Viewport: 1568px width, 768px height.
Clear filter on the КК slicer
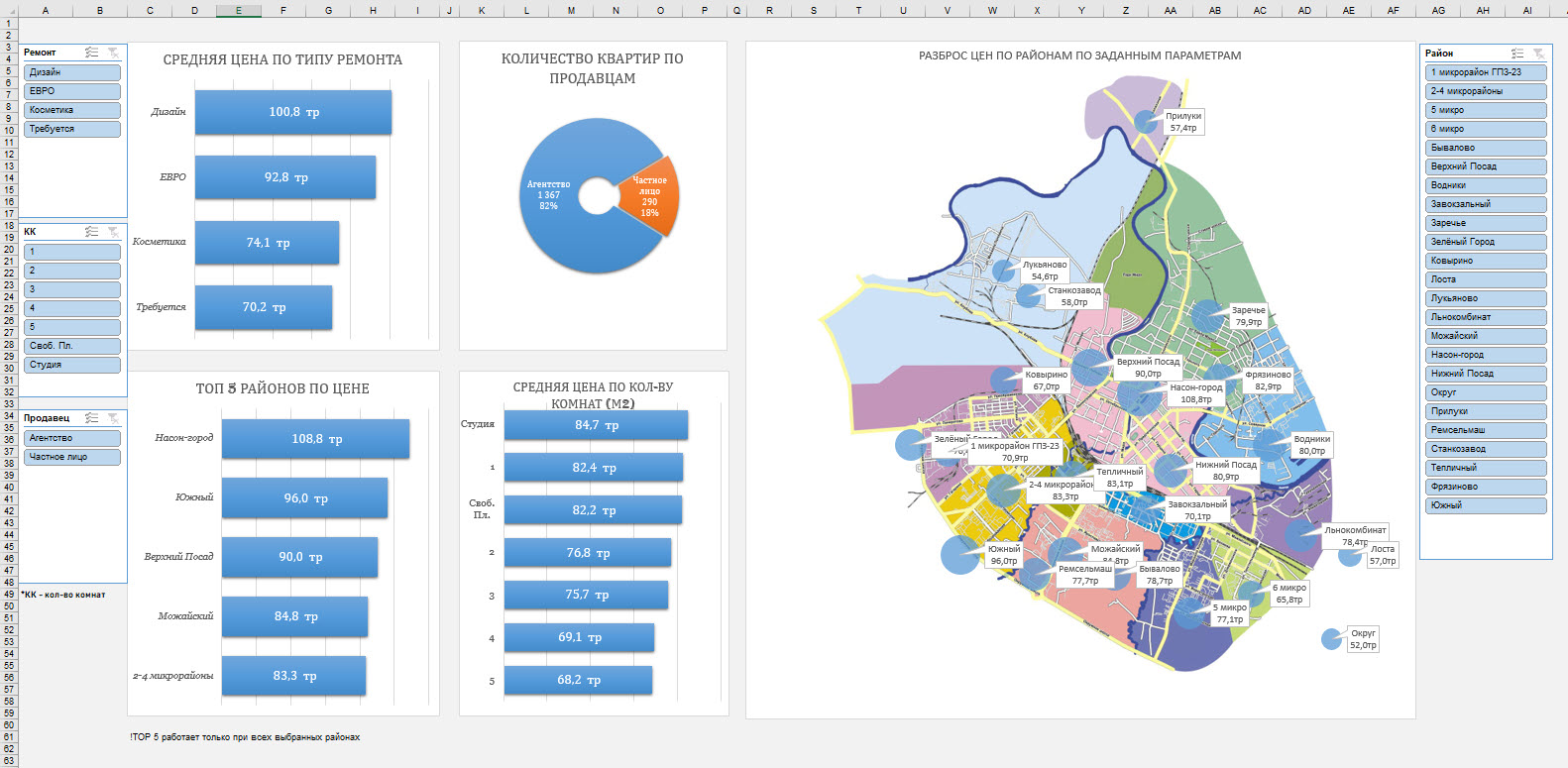tap(114, 232)
